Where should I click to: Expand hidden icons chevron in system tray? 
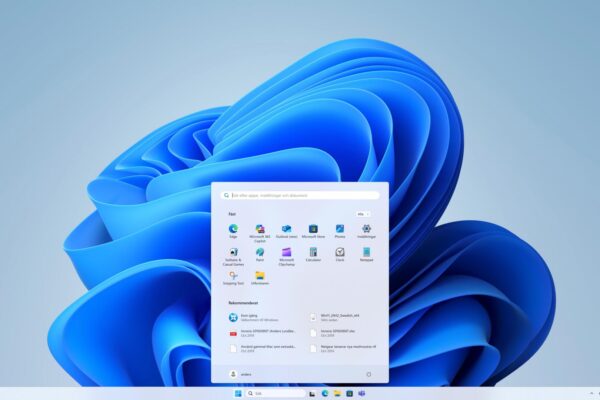(x=592, y=393)
